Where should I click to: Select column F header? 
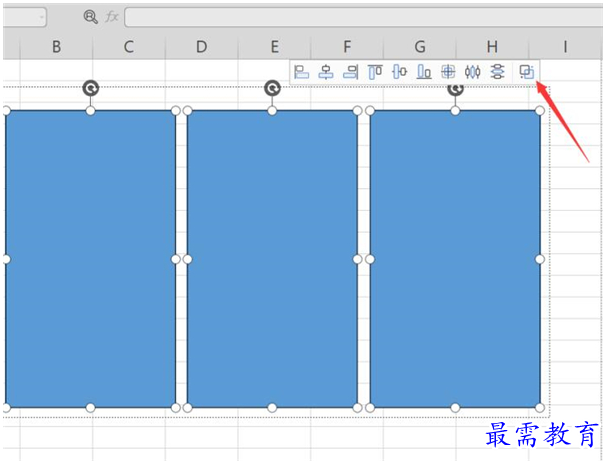click(x=347, y=47)
